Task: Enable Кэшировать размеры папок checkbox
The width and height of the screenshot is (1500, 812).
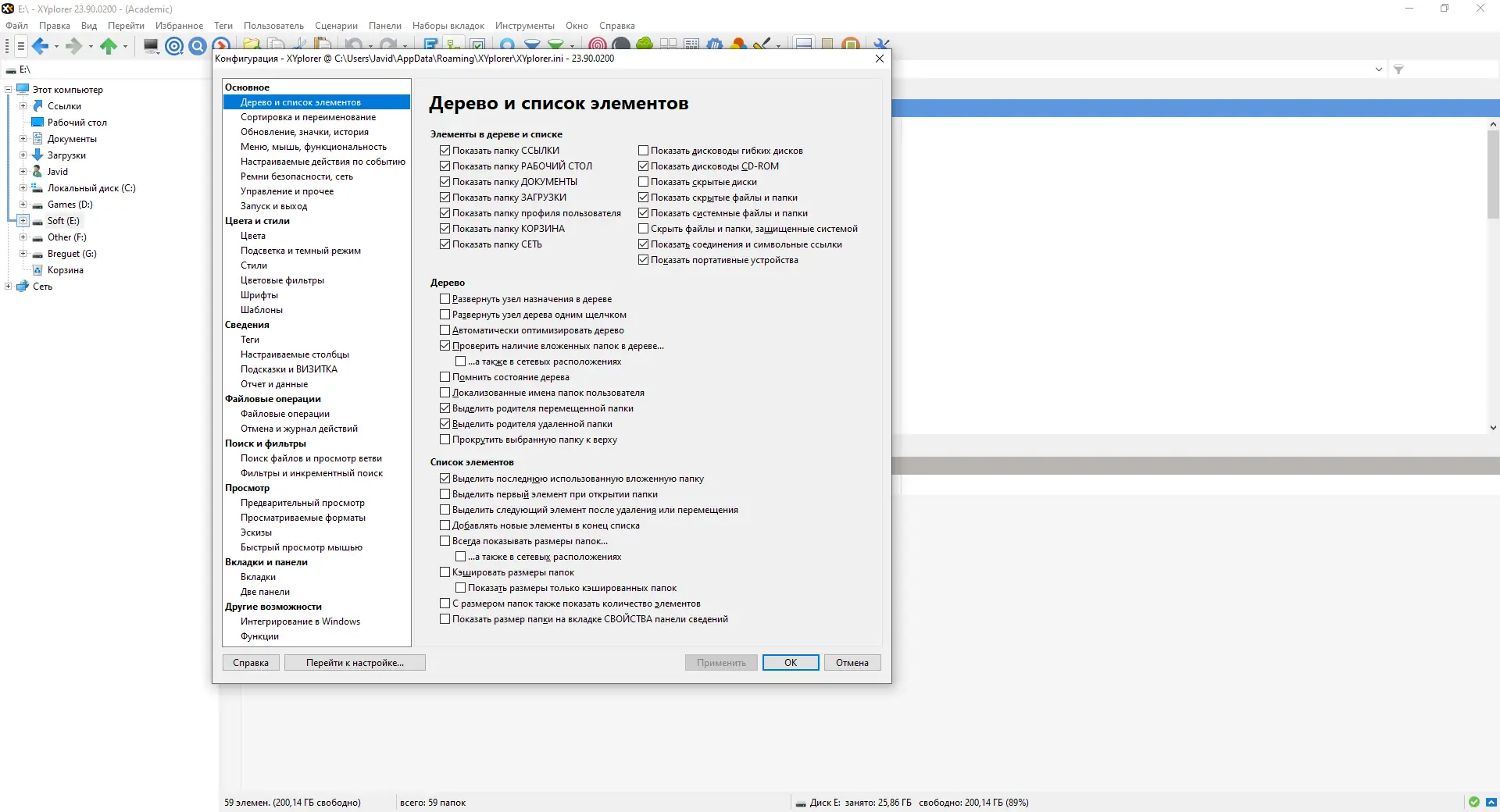Action: [445, 572]
